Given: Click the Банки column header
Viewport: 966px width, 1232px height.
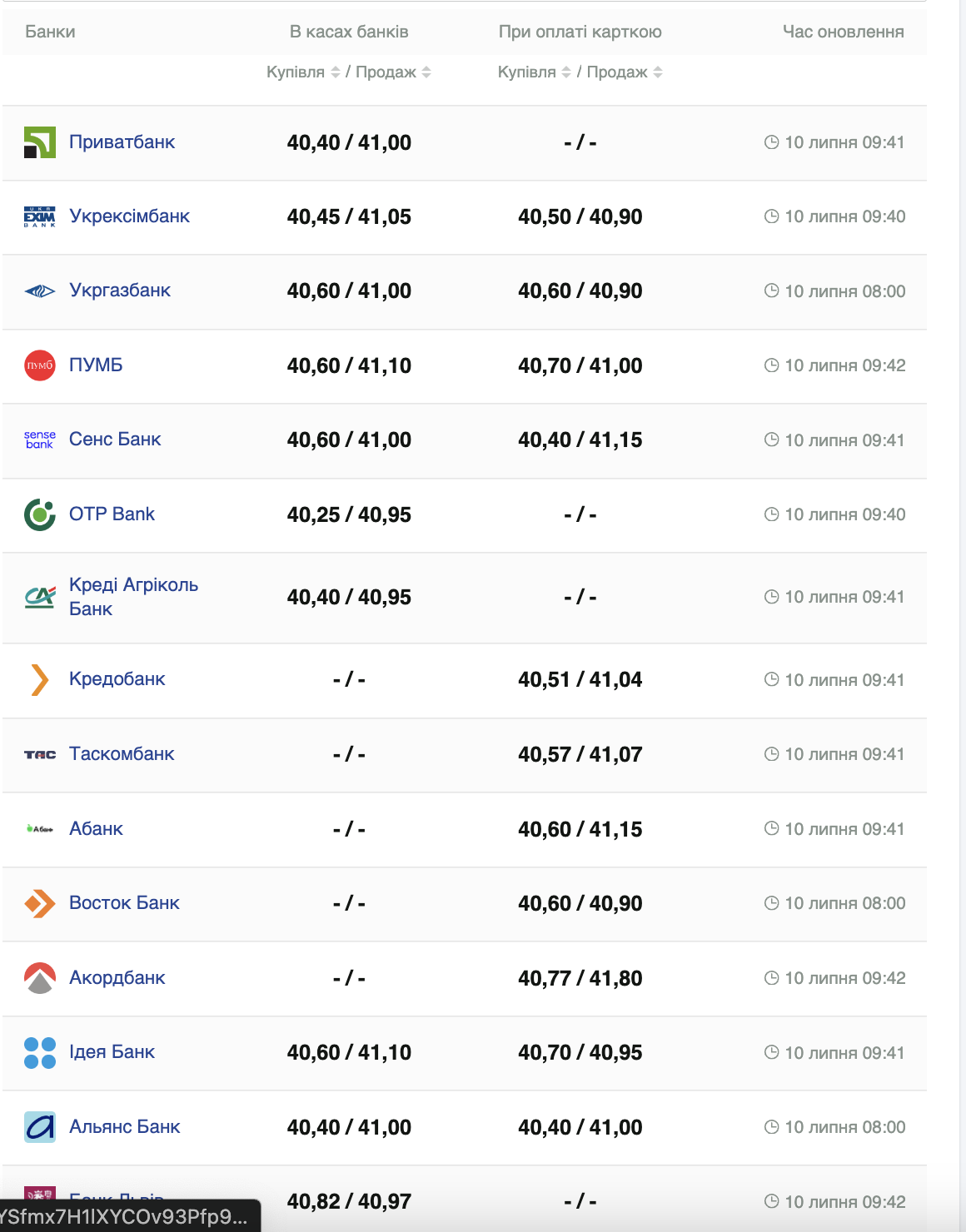Looking at the screenshot, I should tap(50, 32).
